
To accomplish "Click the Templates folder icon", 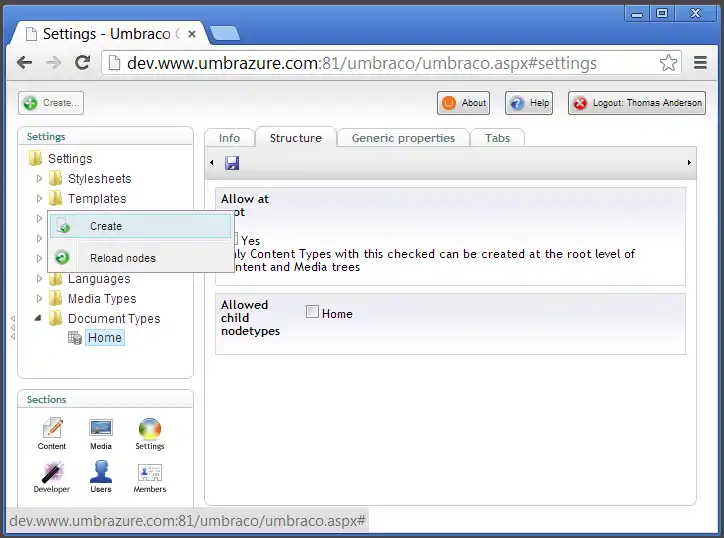I will pos(55,198).
